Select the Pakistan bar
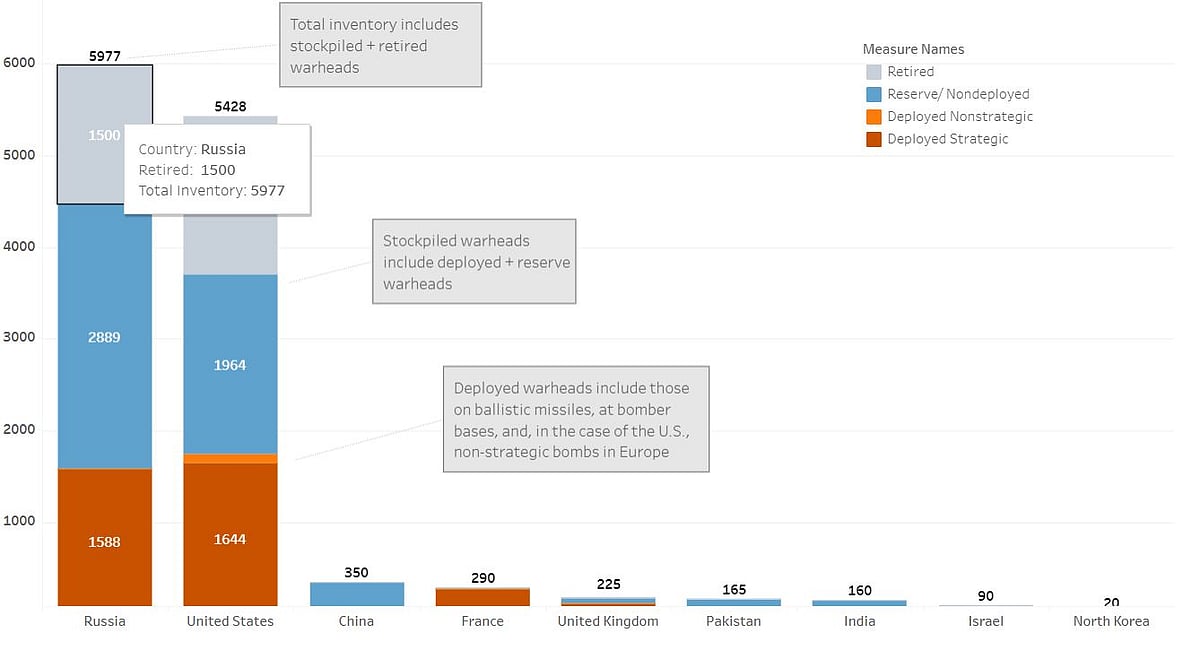Viewport: 1200px width, 659px height. click(x=734, y=602)
